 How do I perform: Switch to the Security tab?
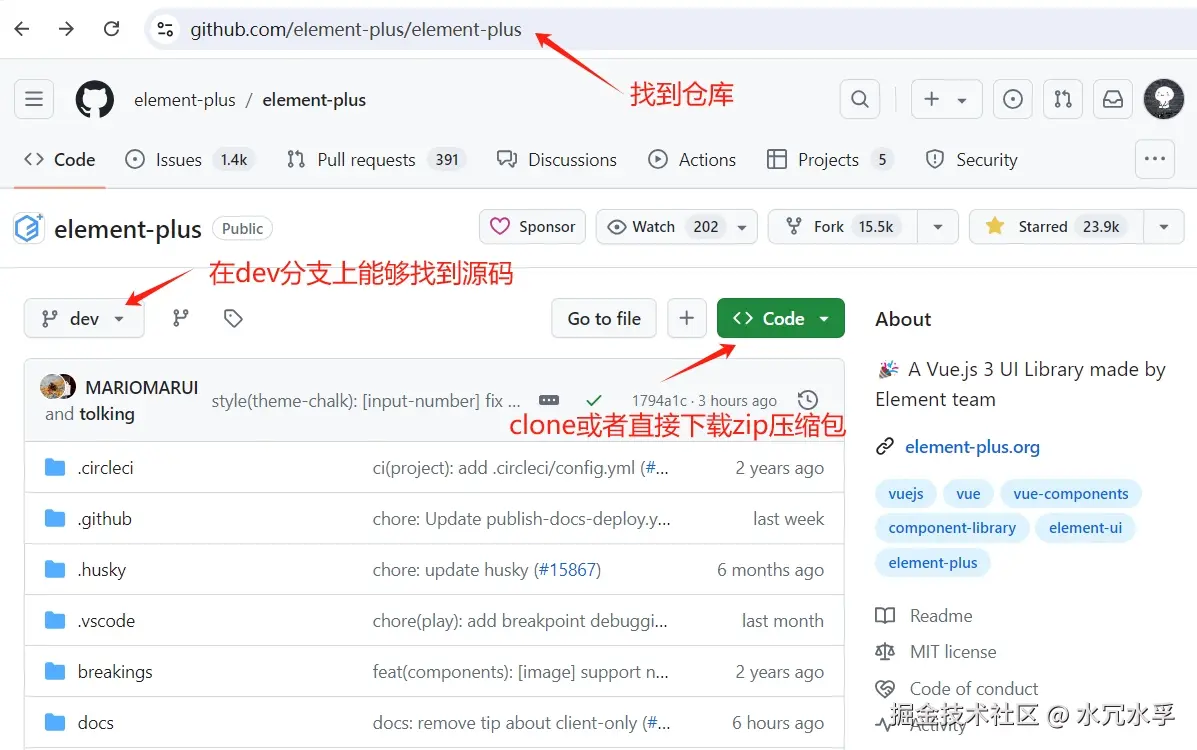(x=972, y=160)
